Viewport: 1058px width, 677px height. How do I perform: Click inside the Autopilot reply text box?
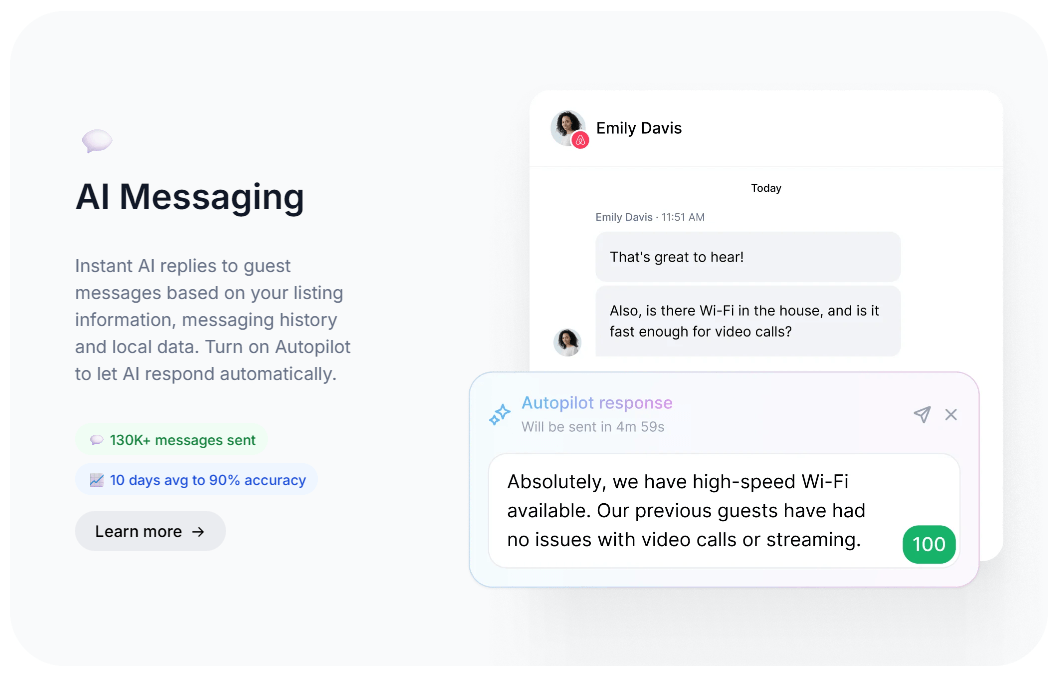[690, 510]
